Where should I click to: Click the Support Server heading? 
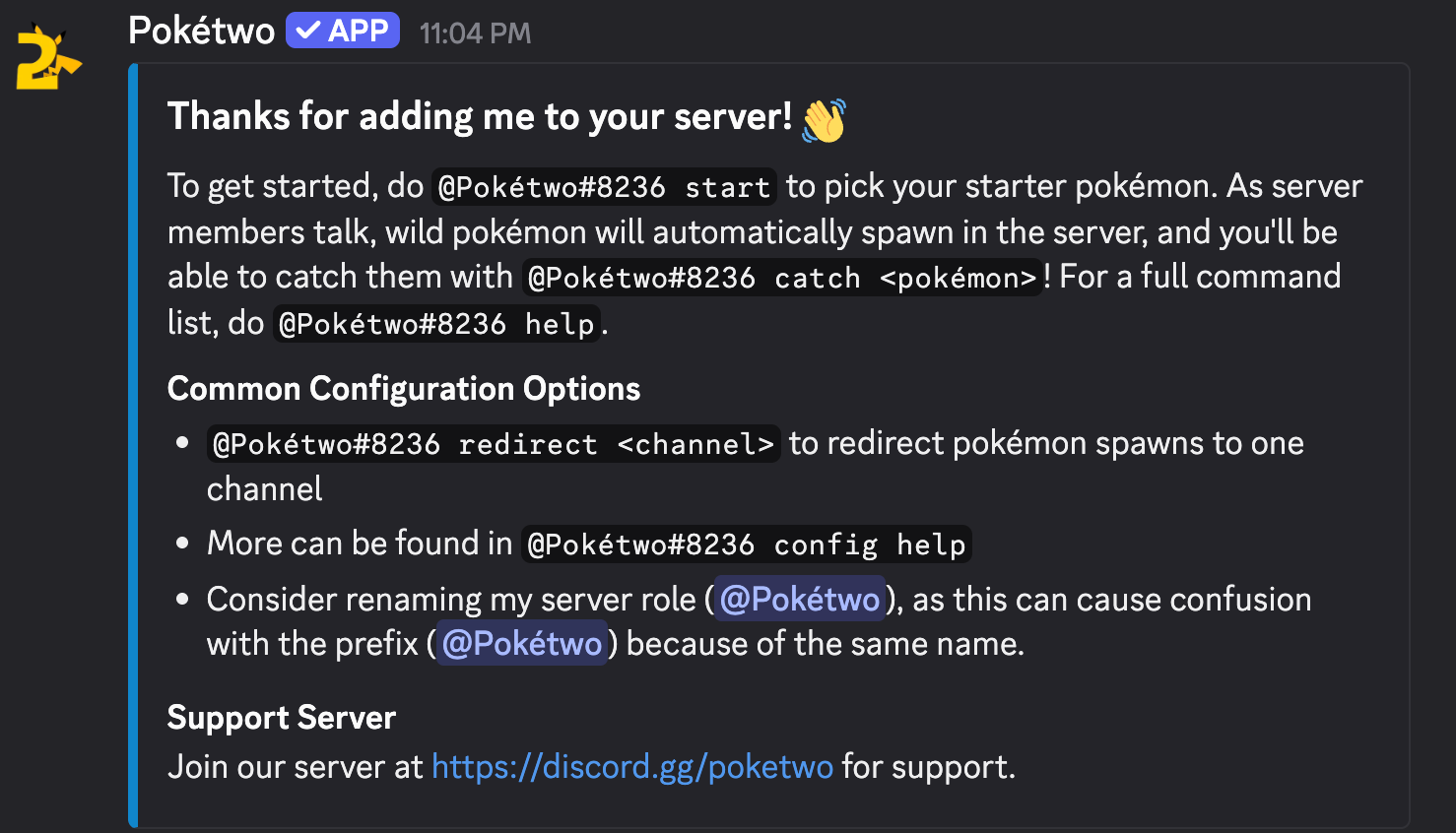[x=281, y=718]
